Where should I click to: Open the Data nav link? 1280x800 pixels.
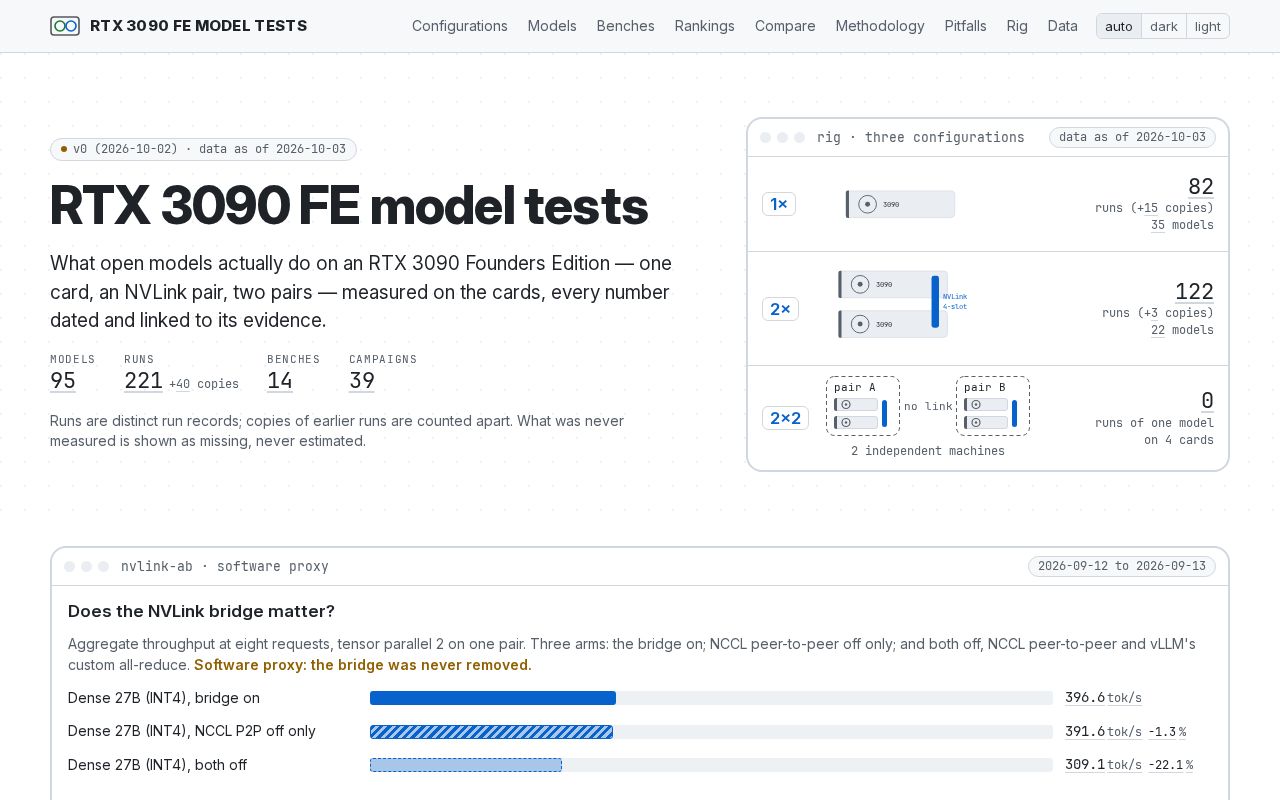[x=1063, y=26]
